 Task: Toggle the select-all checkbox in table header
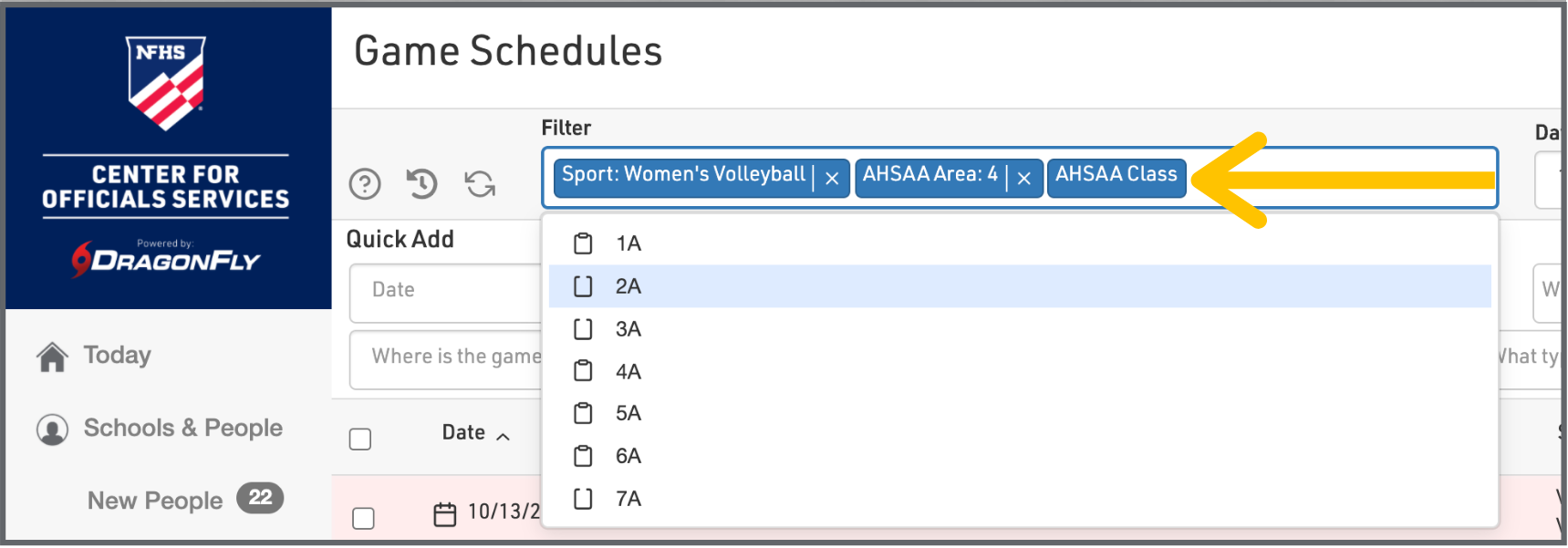pos(360,439)
